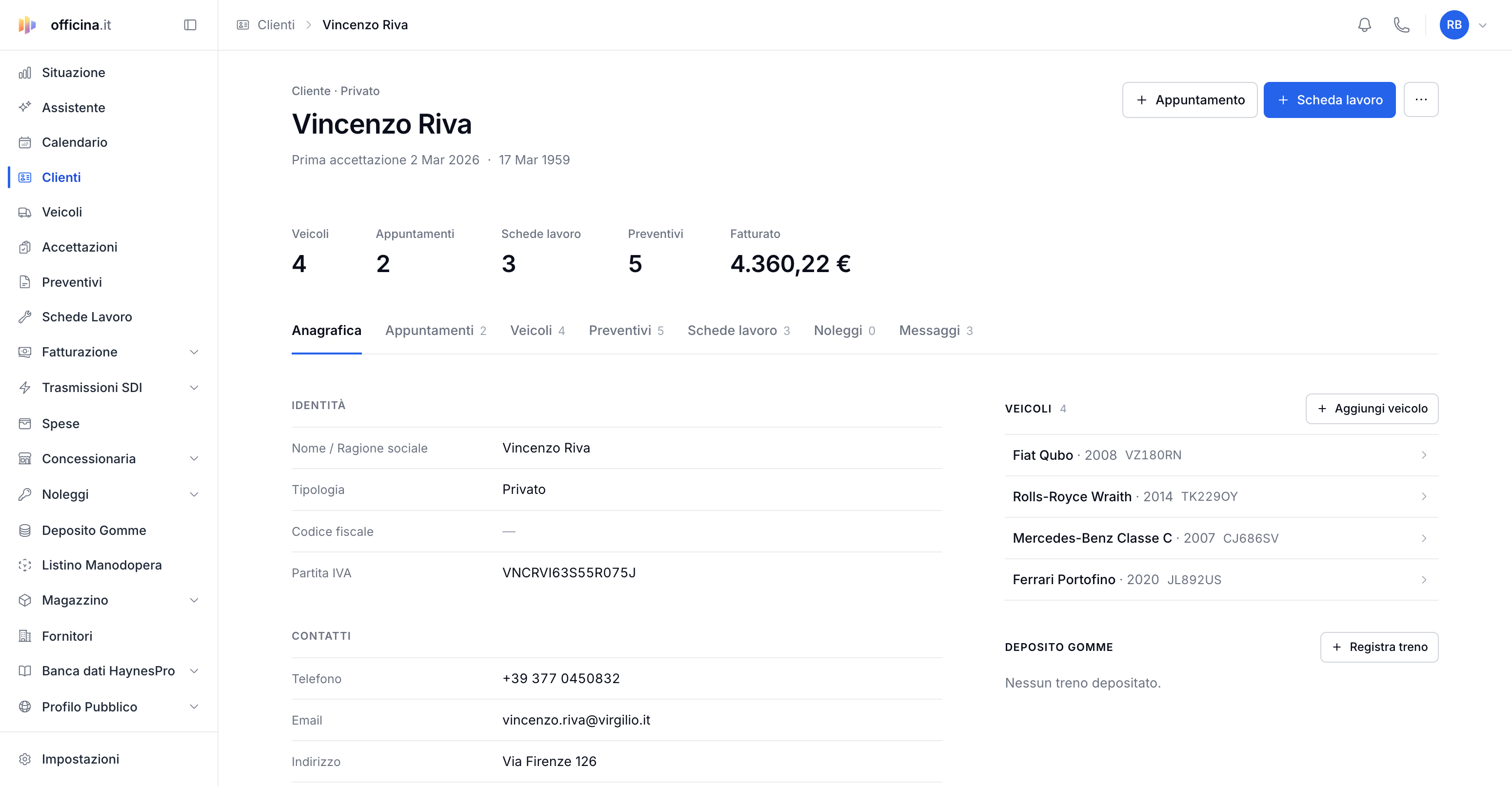Expand Fatturazione submenu chevron
The height and width of the screenshot is (786, 1512).
pyautogui.click(x=194, y=352)
